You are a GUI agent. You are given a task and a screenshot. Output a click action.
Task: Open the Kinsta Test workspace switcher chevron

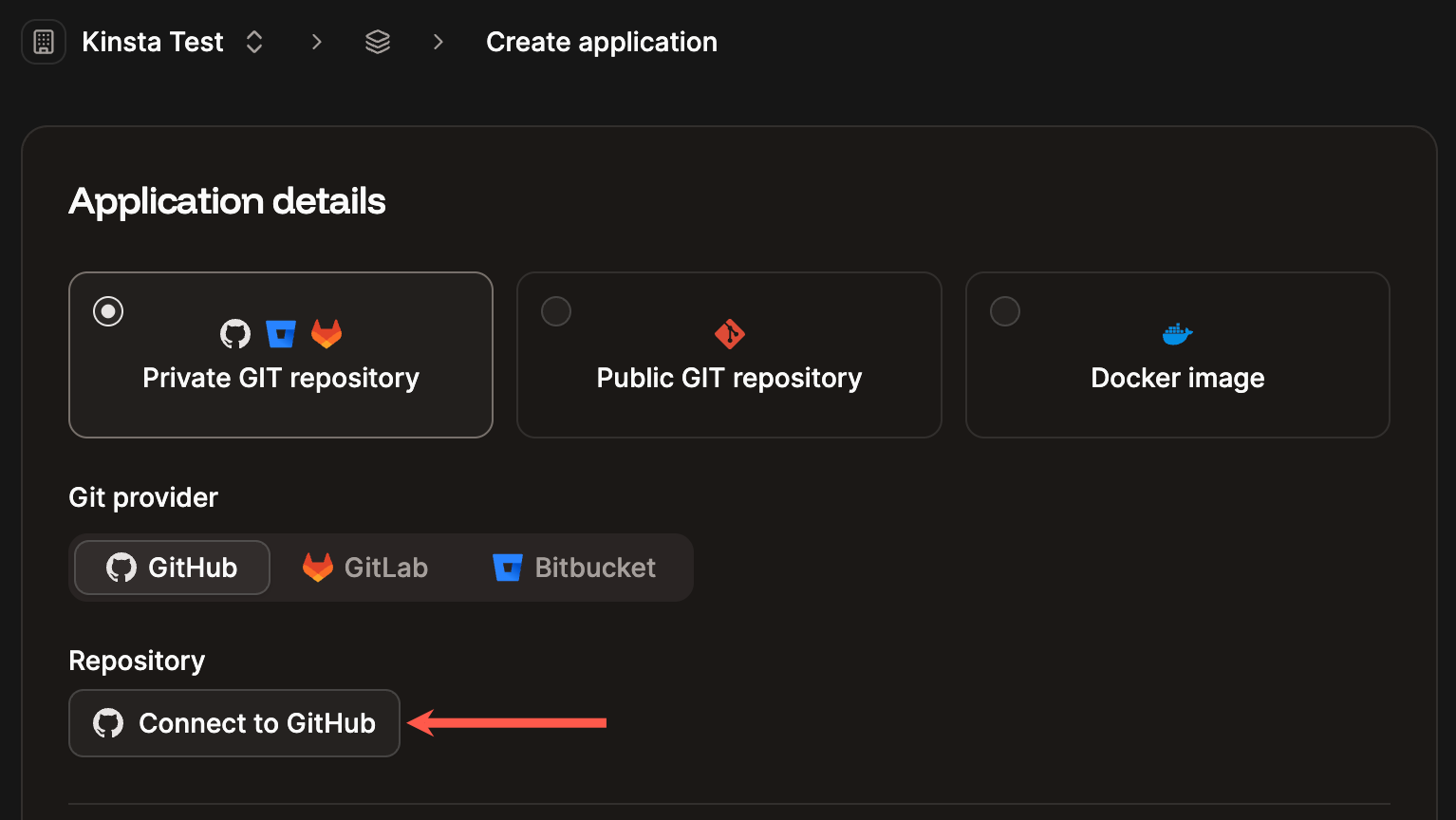pyautogui.click(x=253, y=41)
